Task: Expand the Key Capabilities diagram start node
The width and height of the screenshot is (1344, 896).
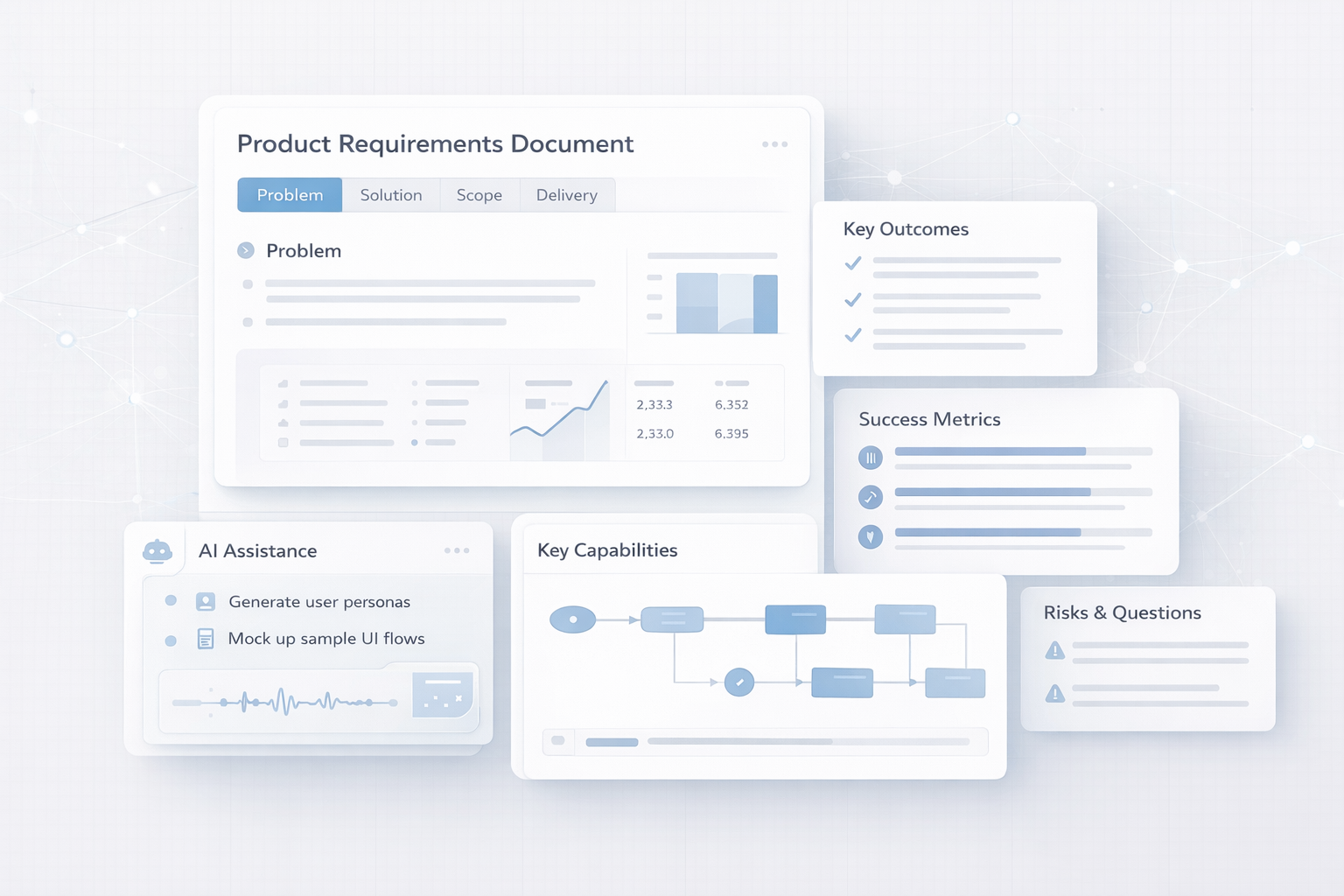Action: [x=573, y=619]
